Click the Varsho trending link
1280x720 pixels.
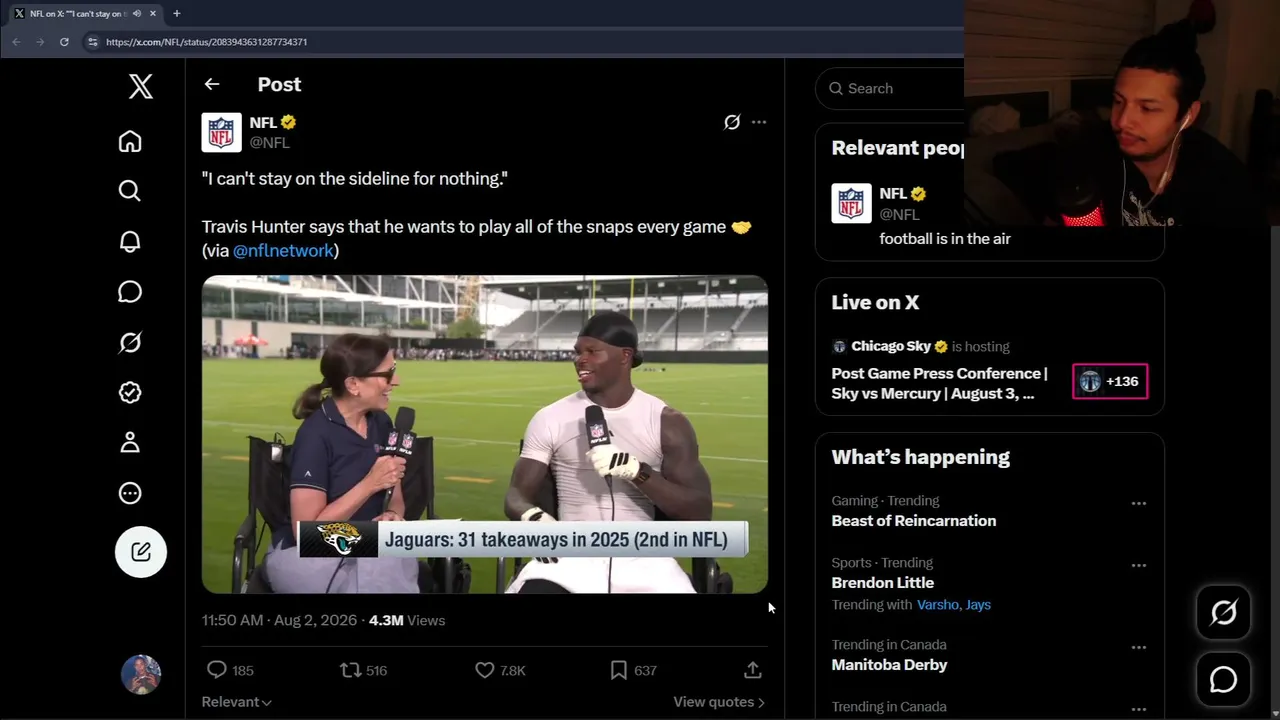point(938,605)
